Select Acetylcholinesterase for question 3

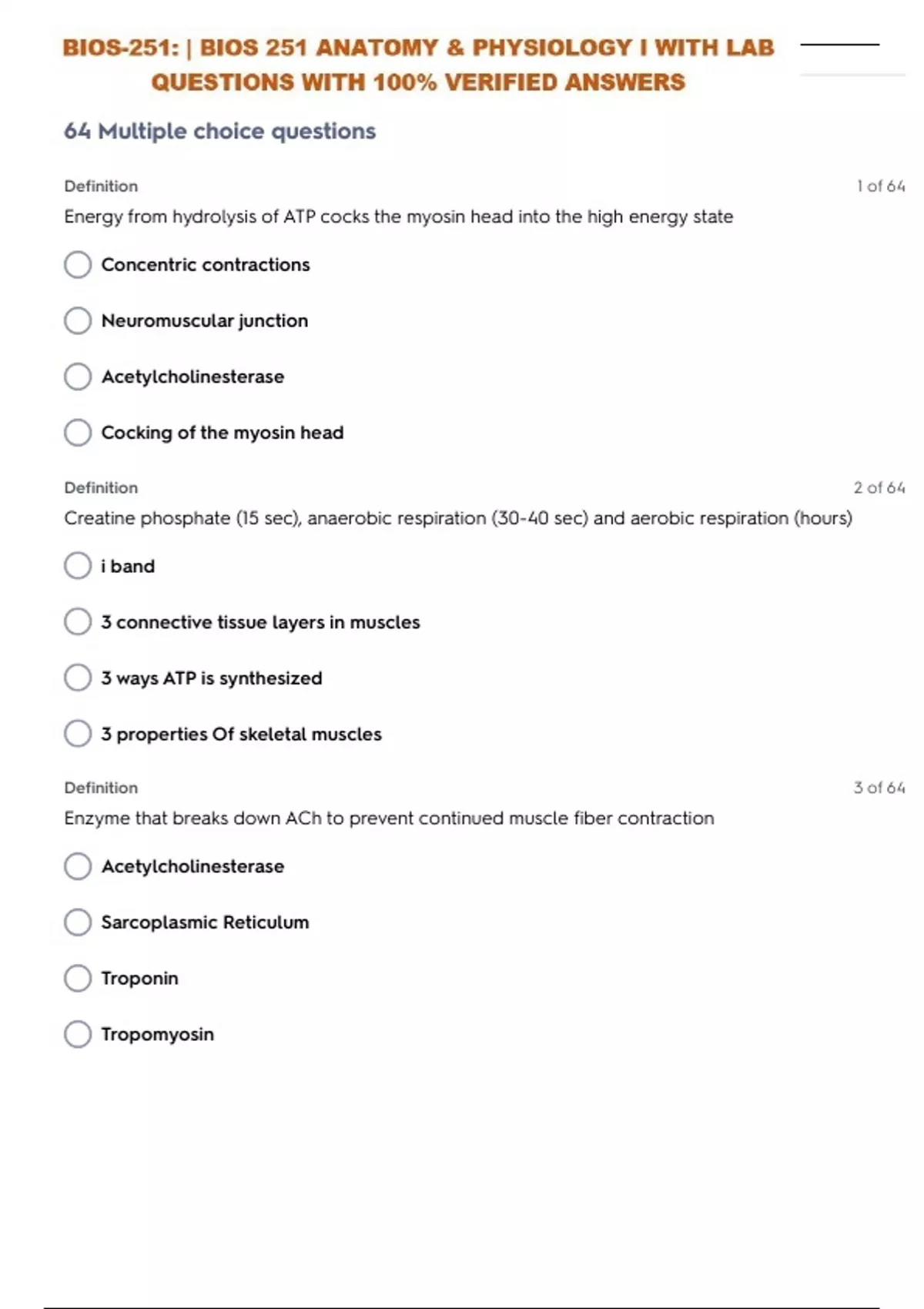78,866
